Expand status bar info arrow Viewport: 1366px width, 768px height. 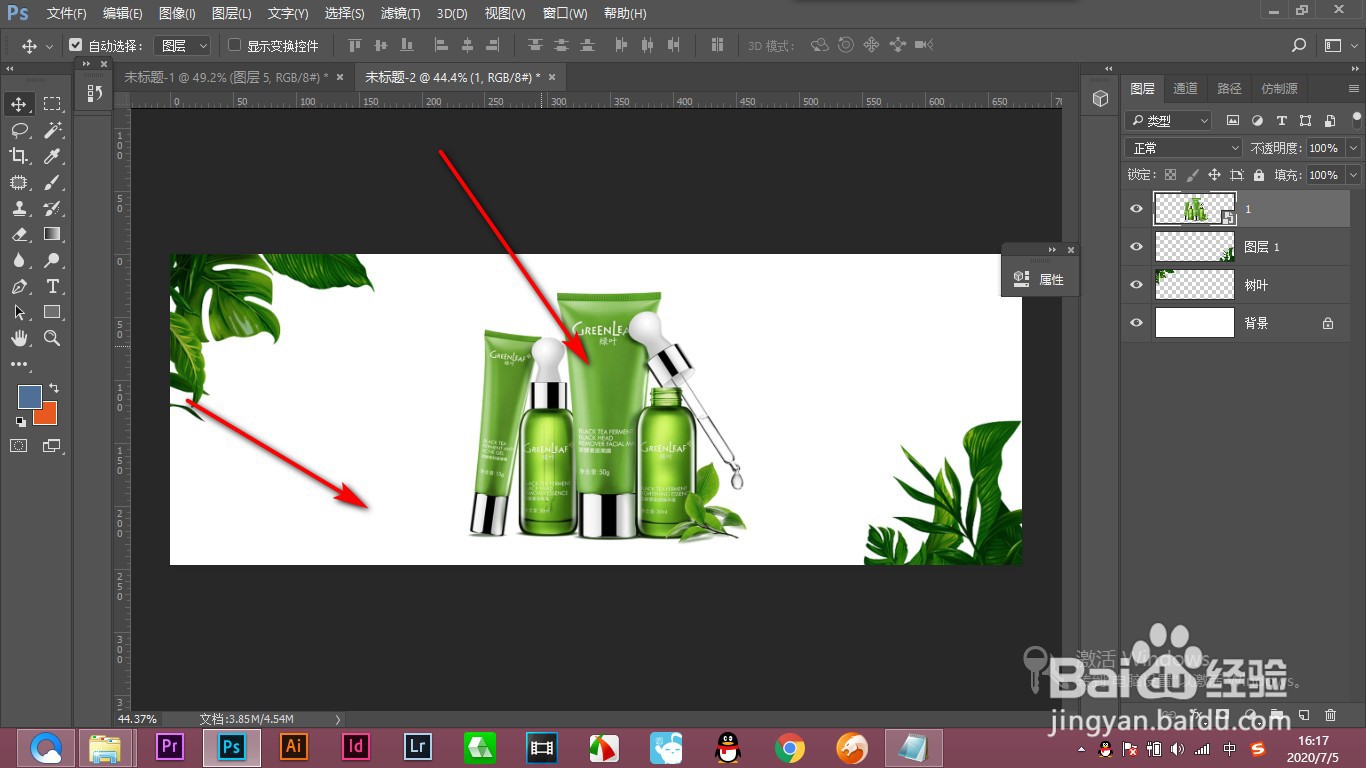pos(338,719)
